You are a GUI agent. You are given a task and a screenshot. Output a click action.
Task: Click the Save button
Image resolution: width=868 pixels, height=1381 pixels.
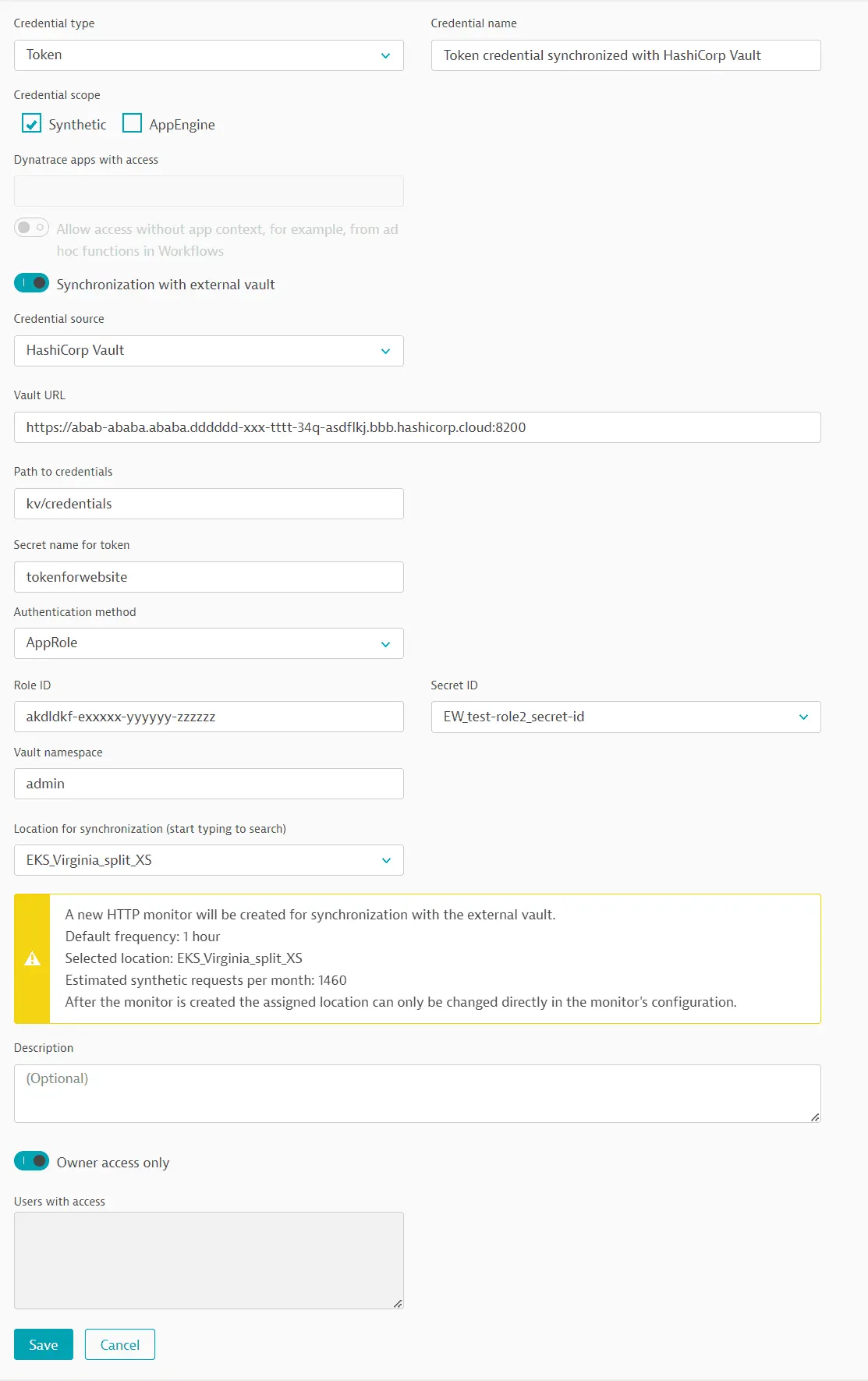click(x=44, y=1344)
